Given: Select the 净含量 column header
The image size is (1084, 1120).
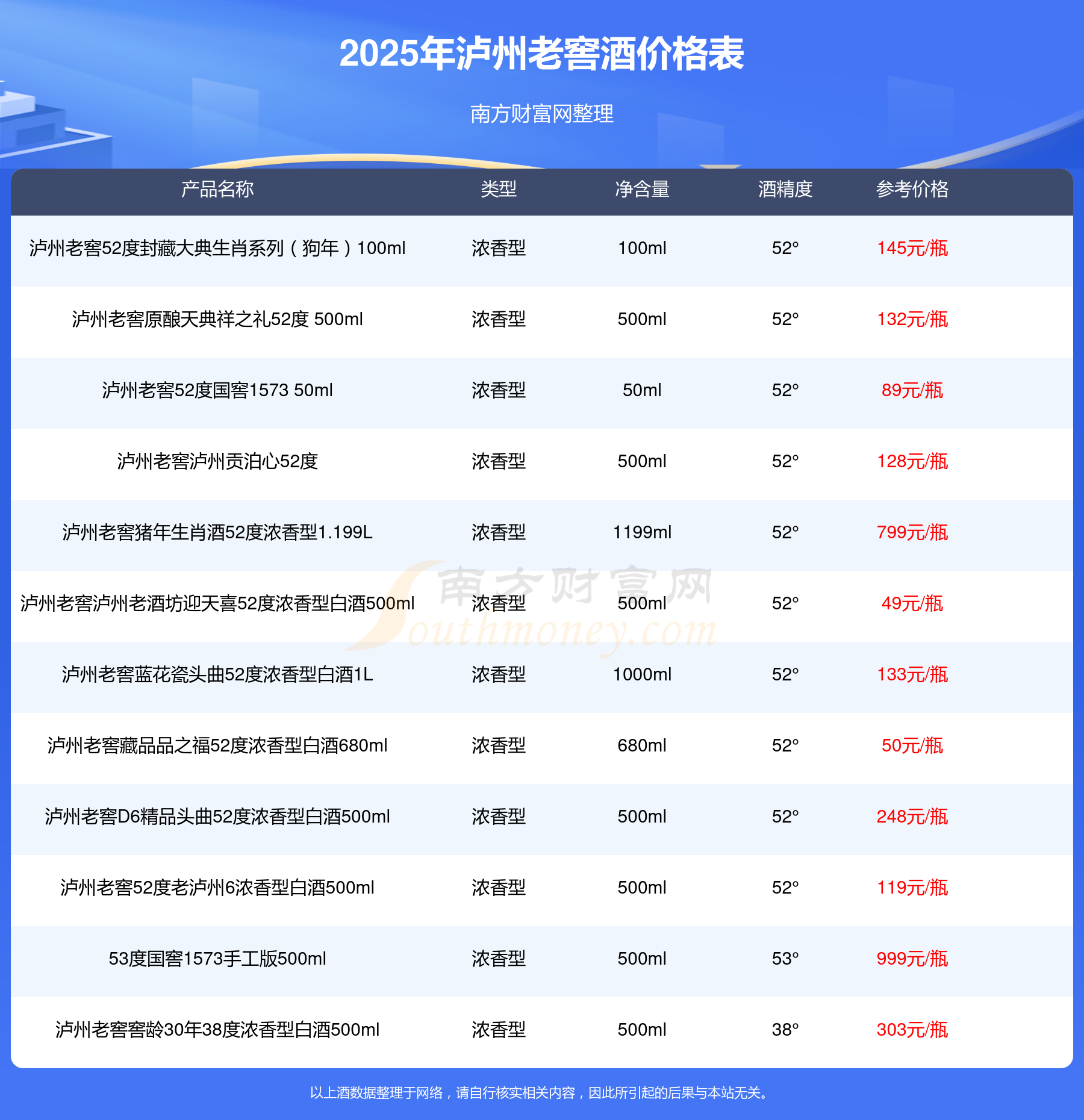Looking at the screenshot, I should coord(642,189).
